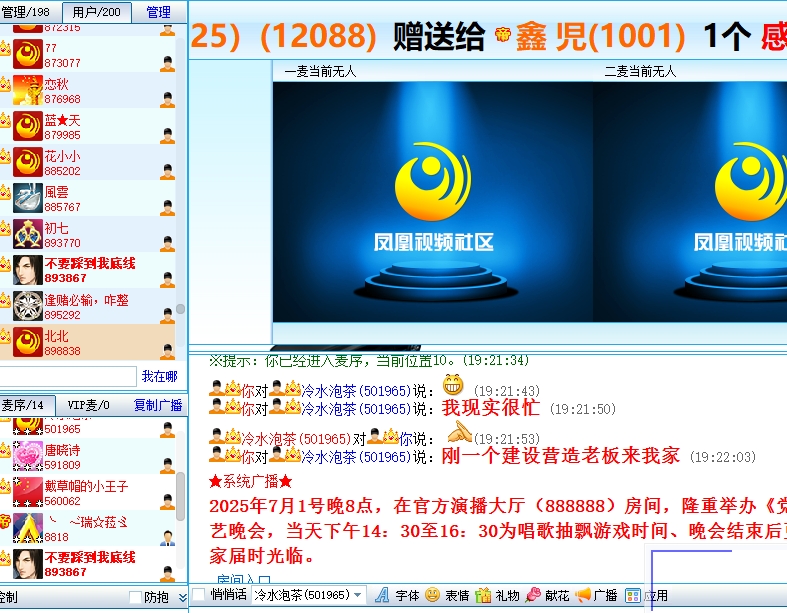The width and height of the screenshot is (787, 613).
Task: Click the 二麦 video stage
Action: (x=690, y=202)
